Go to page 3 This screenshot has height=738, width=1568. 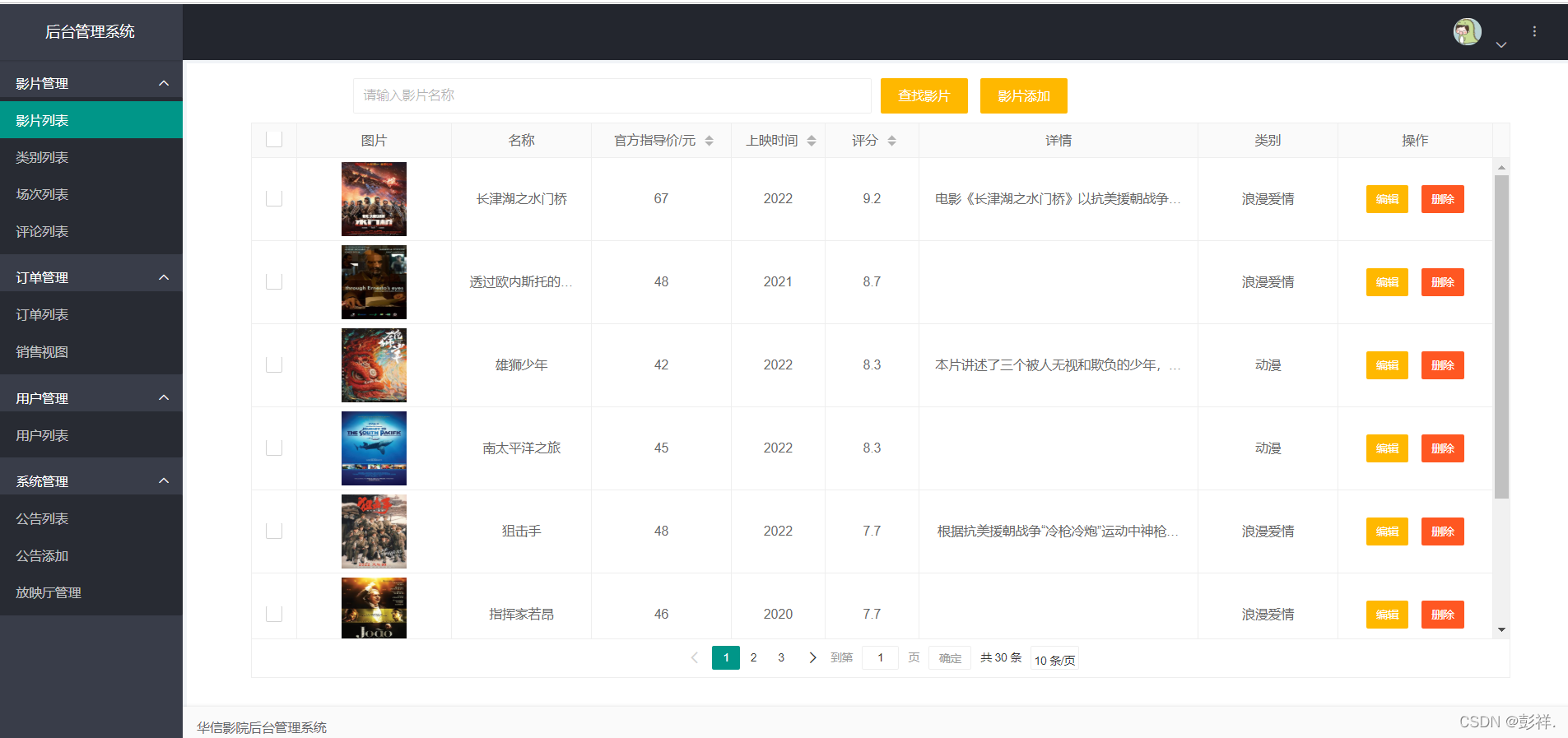point(781,657)
